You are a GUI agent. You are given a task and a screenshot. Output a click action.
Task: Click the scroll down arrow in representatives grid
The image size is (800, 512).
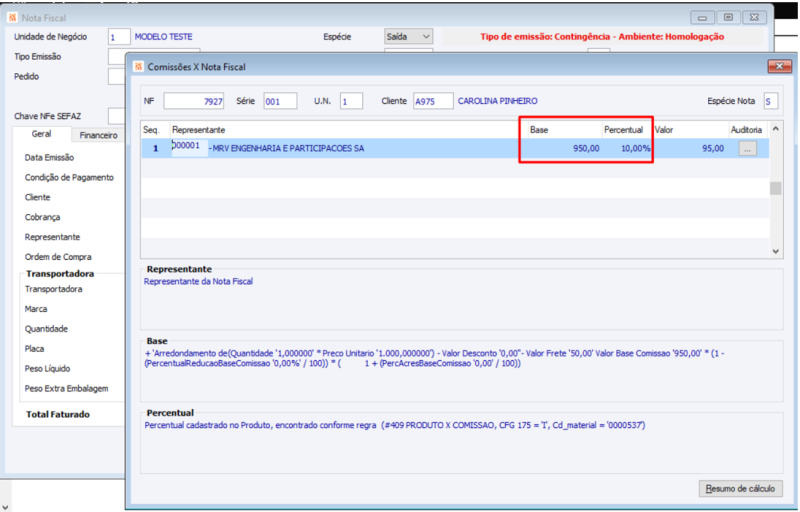click(x=776, y=251)
